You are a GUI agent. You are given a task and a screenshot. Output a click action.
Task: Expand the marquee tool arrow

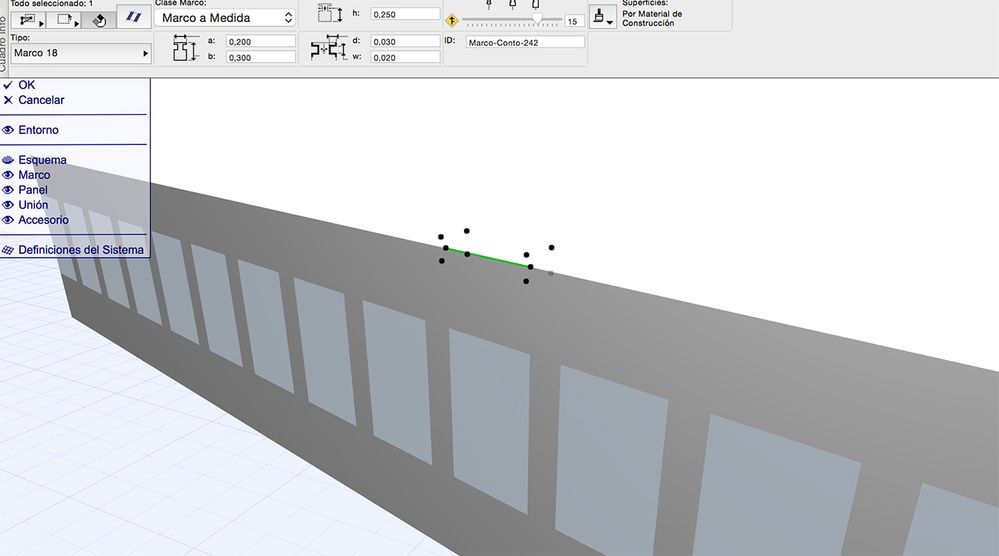point(76,24)
